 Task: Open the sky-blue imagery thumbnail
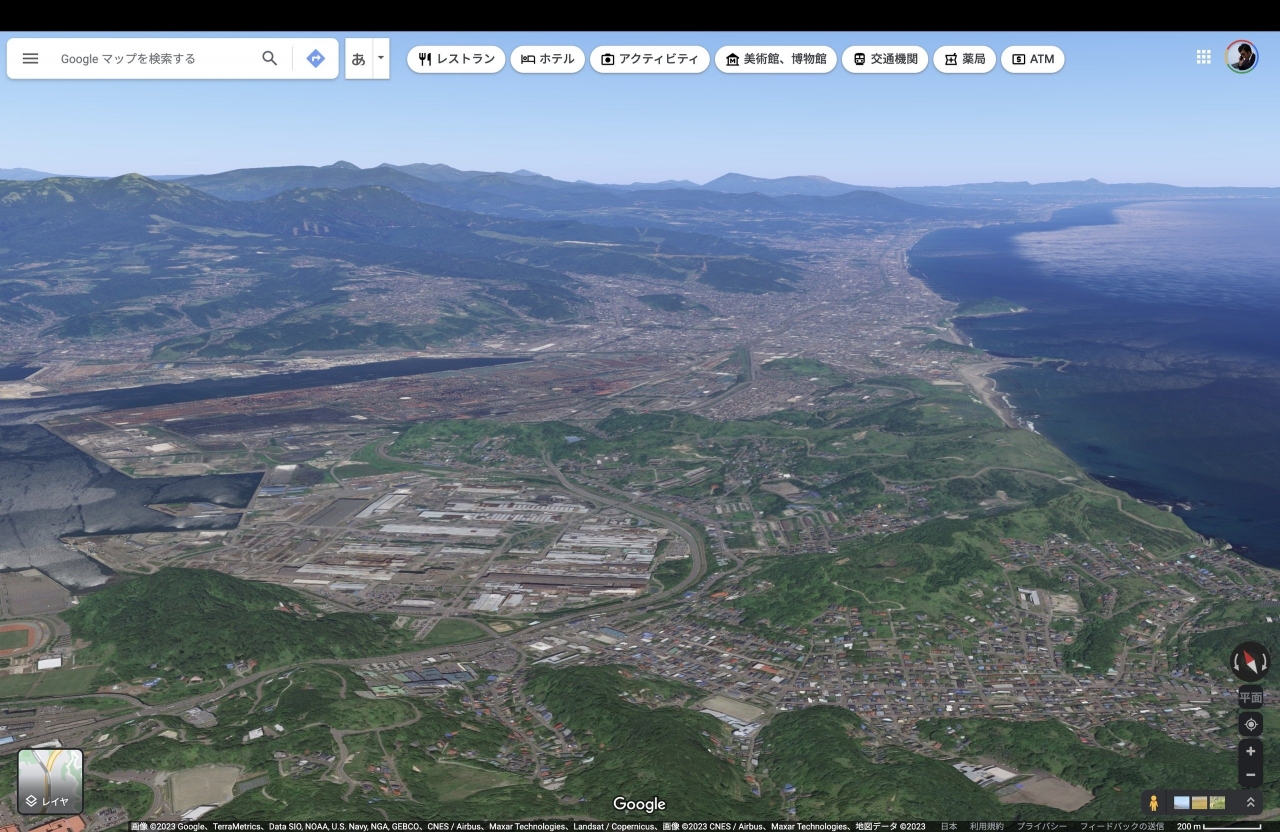pos(1182,802)
